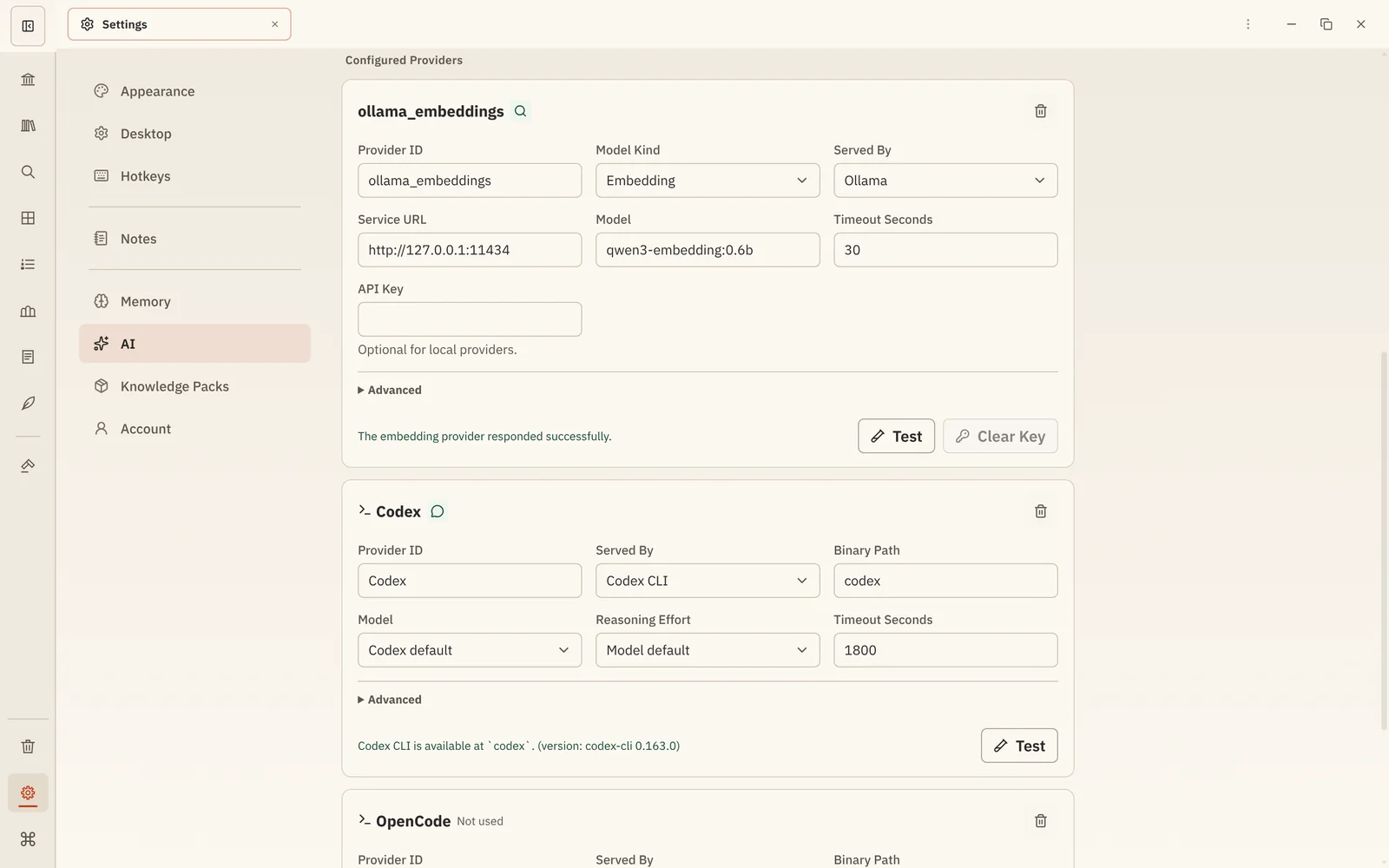Viewport: 1389px width, 868px height.
Task: Click the empty API Key field
Action: [470, 319]
